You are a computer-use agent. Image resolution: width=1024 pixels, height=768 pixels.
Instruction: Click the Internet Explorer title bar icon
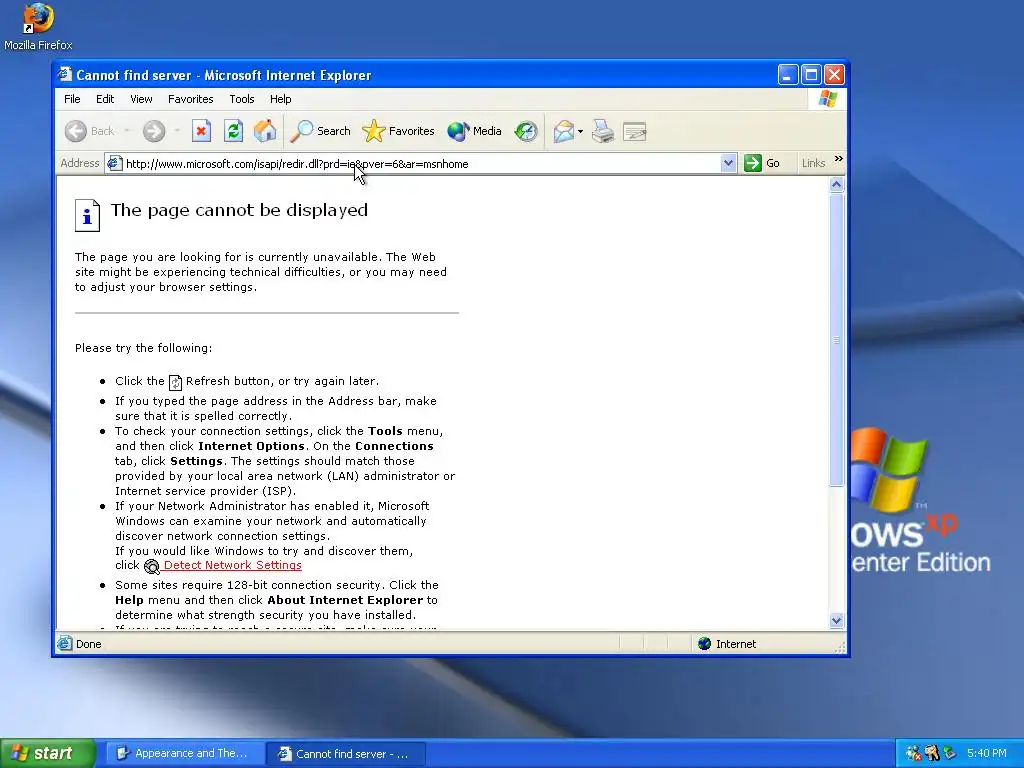tap(65, 74)
